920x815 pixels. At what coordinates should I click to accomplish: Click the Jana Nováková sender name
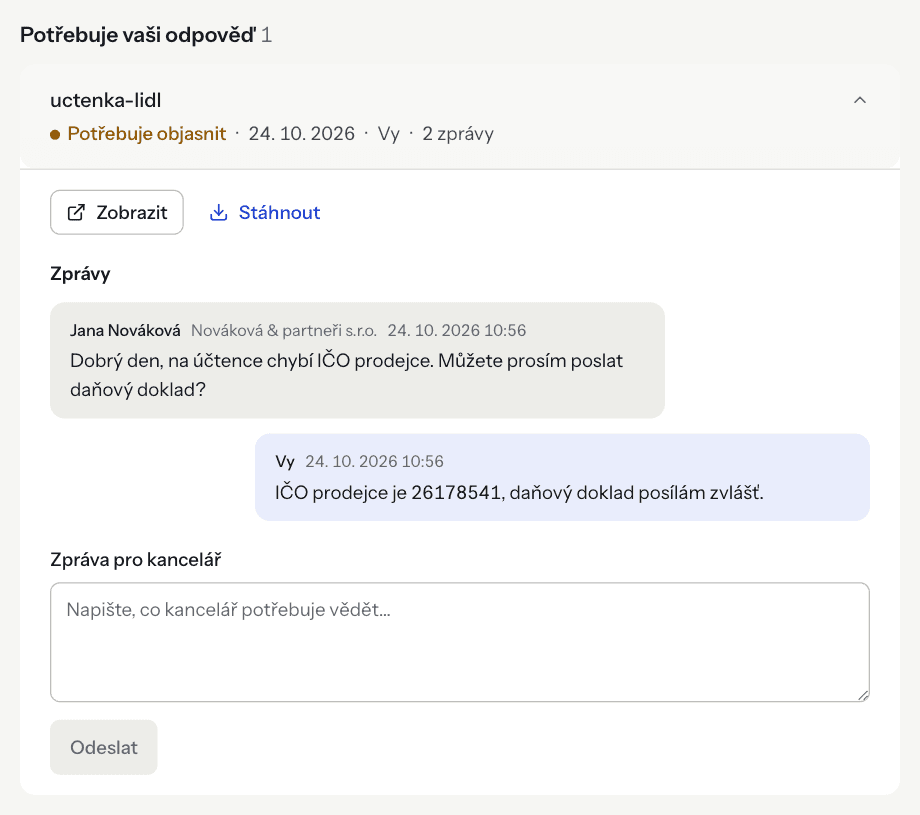tap(125, 330)
